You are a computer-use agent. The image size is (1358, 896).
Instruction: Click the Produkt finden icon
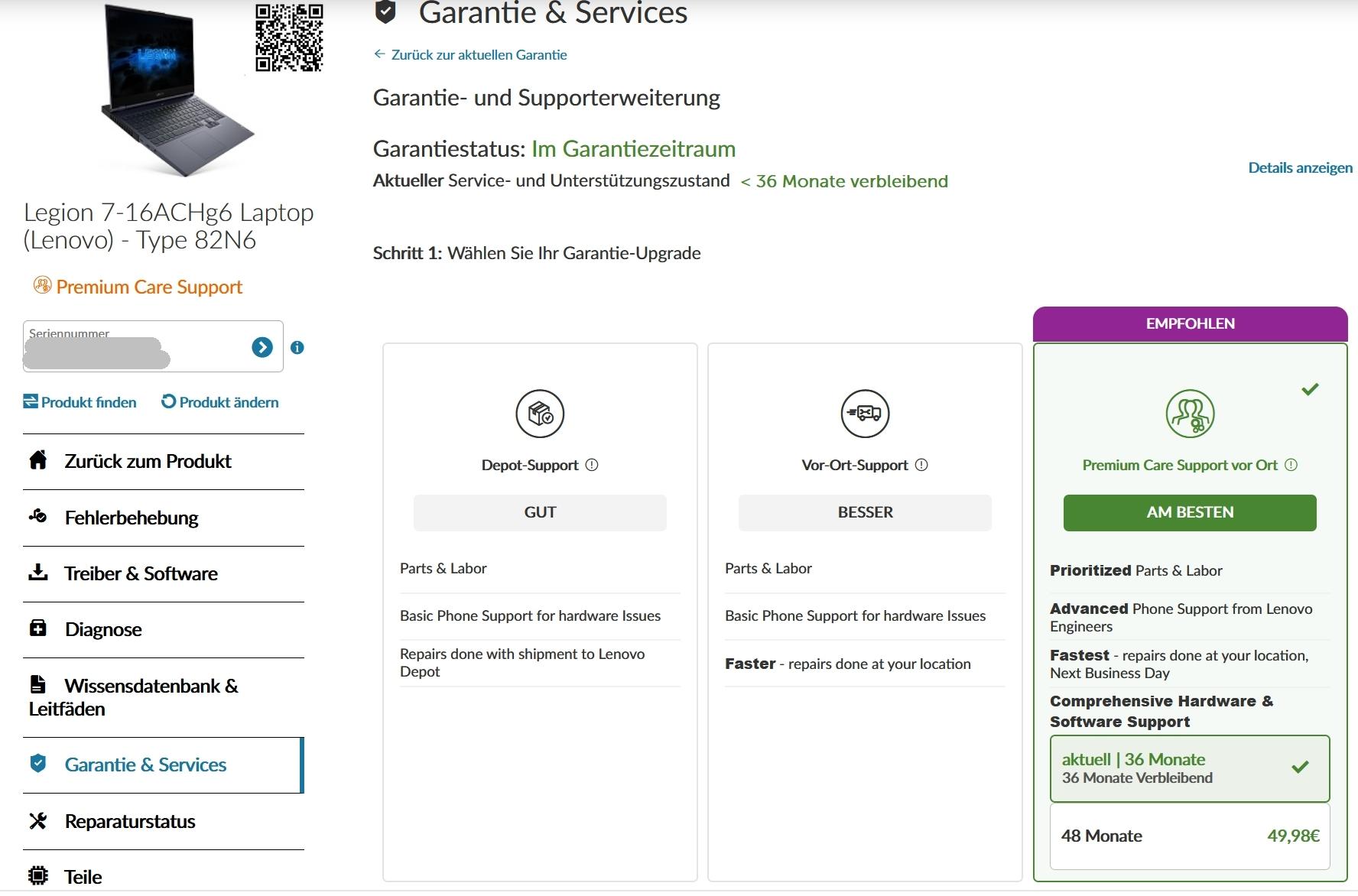tap(31, 401)
